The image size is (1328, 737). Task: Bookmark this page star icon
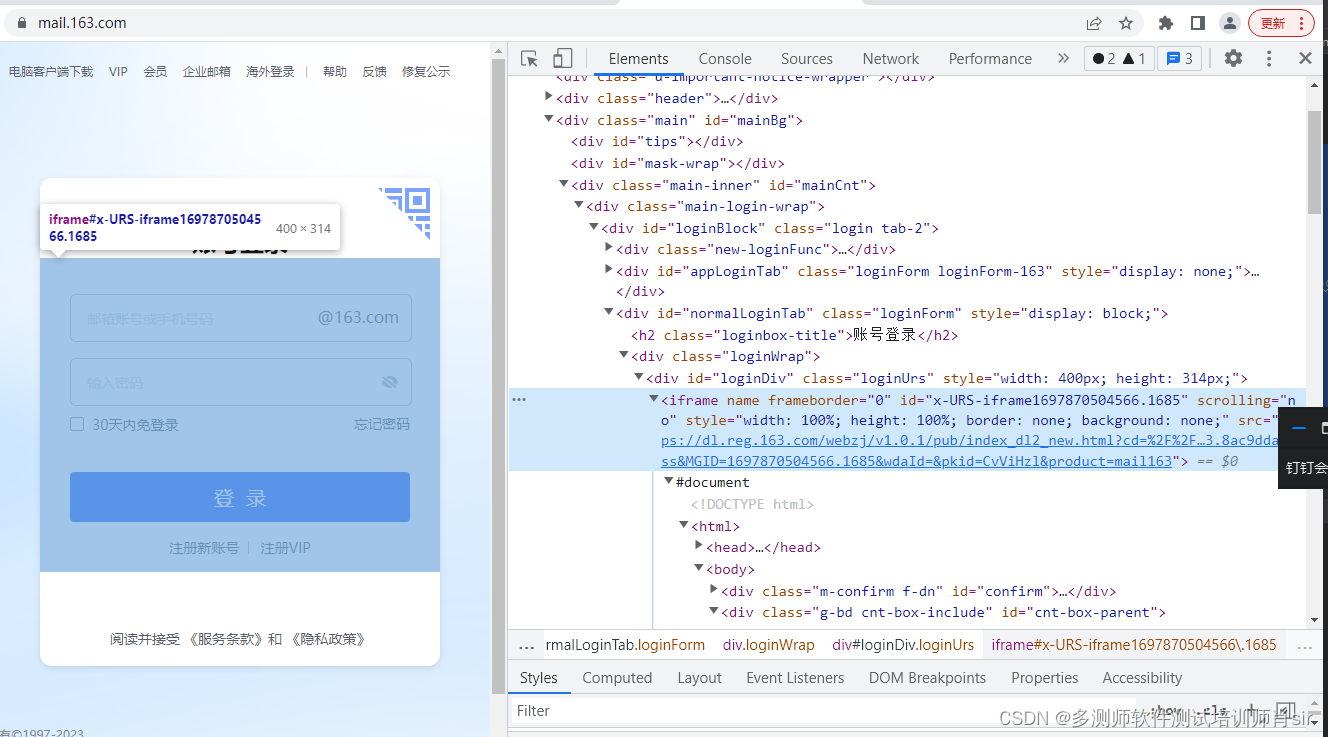tap(1126, 23)
